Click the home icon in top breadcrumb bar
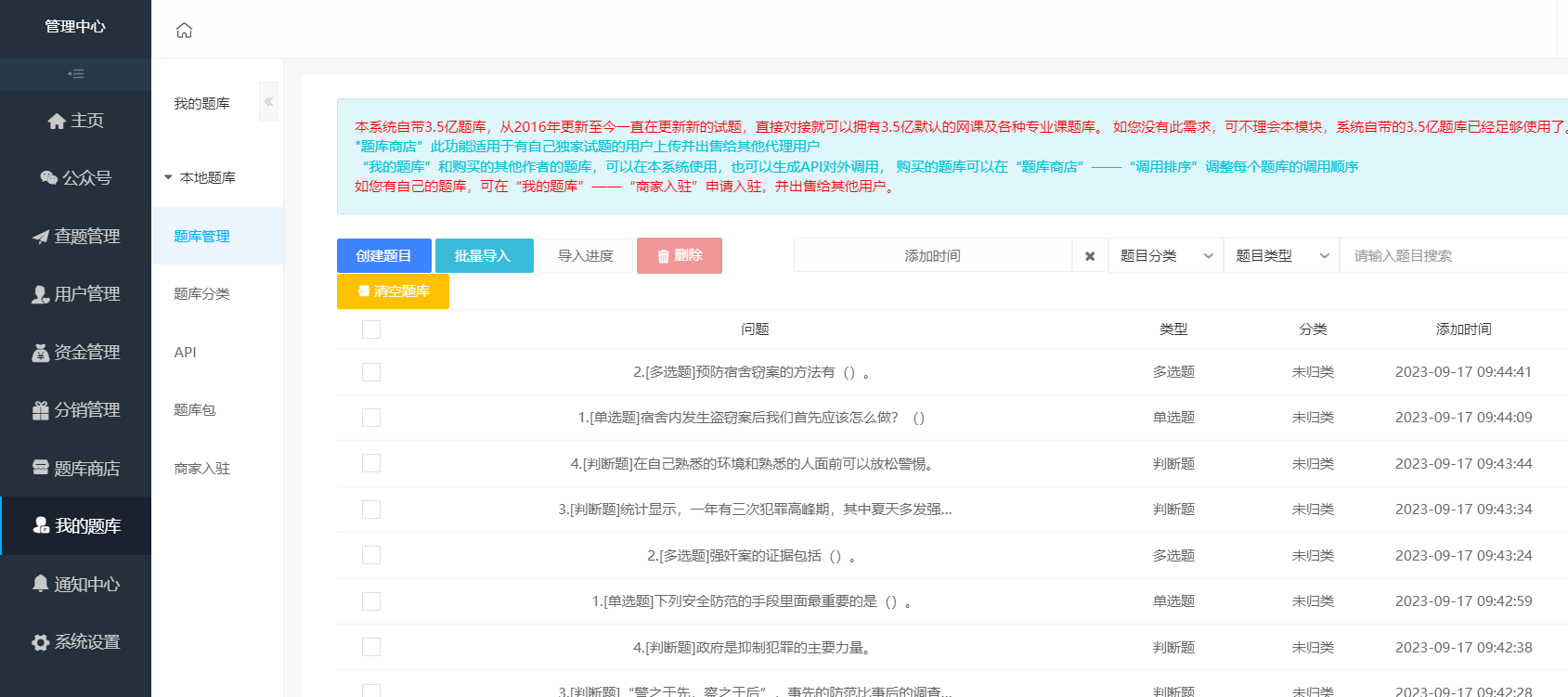Screen dimensions: 1568x697 tap(184, 30)
